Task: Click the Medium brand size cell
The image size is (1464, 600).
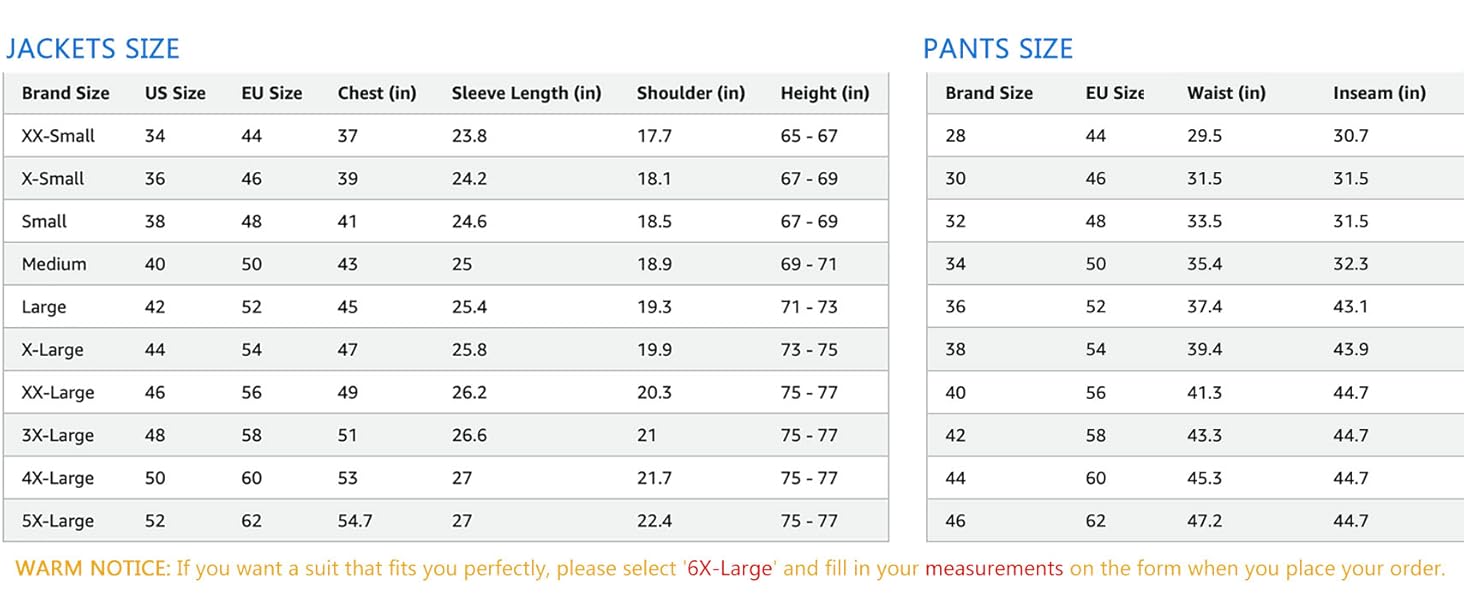Action: click(x=54, y=264)
